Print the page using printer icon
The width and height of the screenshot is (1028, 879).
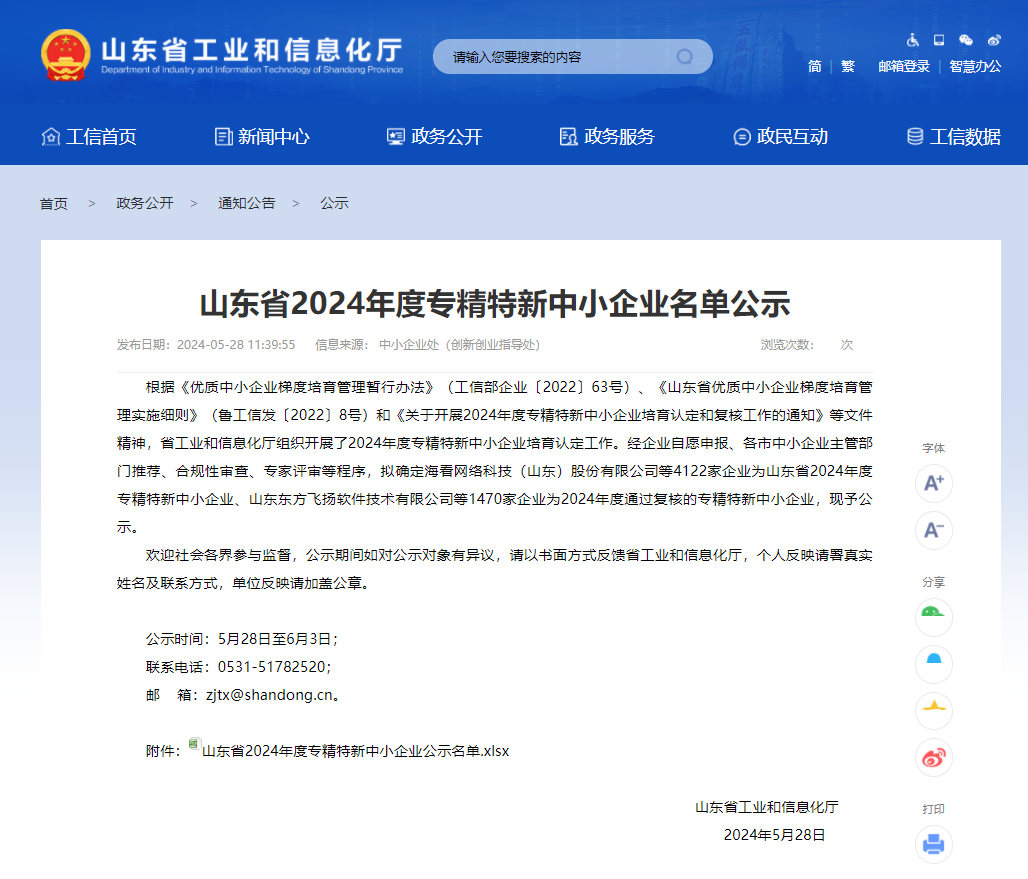coord(933,844)
